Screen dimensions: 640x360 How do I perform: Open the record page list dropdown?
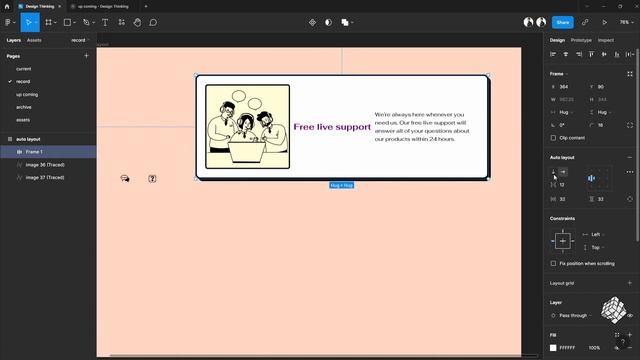click(x=80, y=40)
